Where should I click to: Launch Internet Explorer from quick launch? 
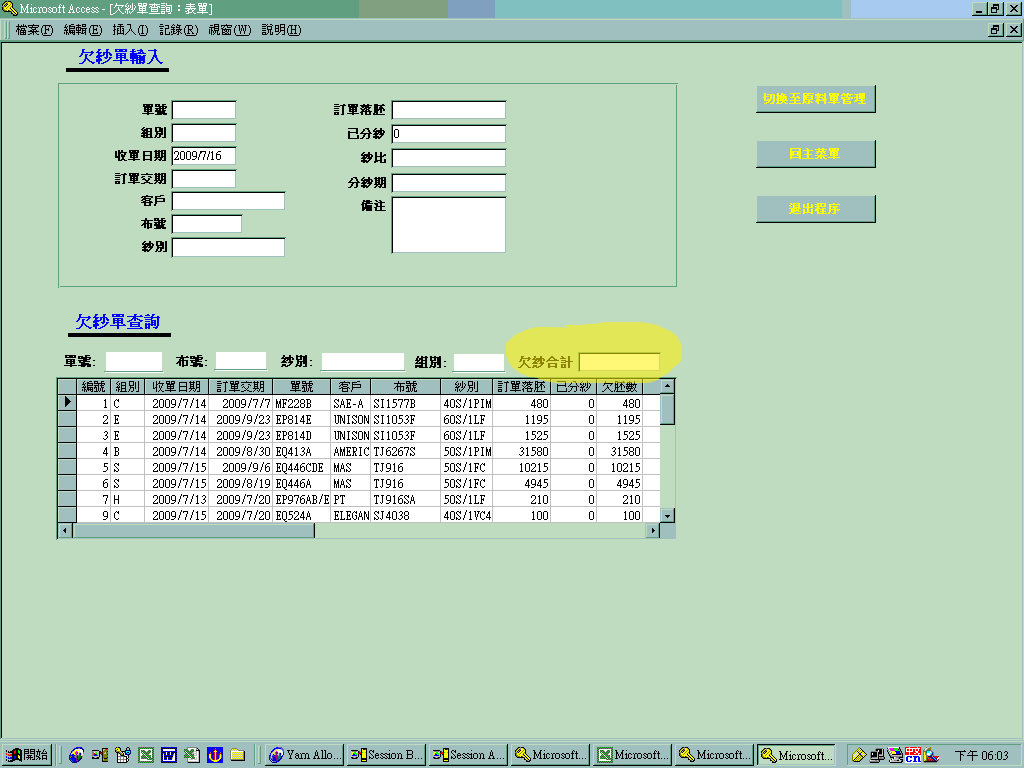76,756
